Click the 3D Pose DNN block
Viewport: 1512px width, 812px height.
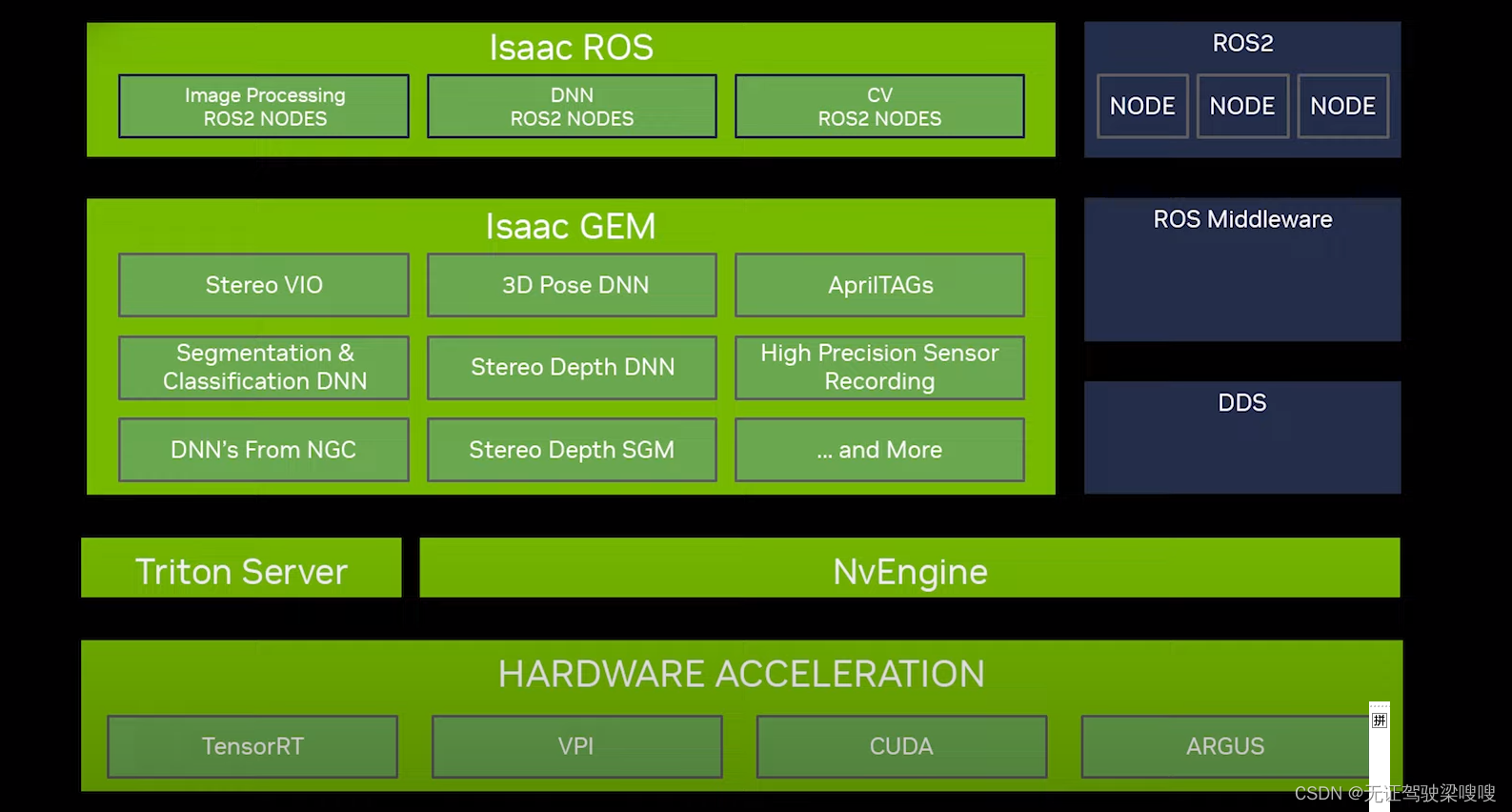(x=572, y=285)
